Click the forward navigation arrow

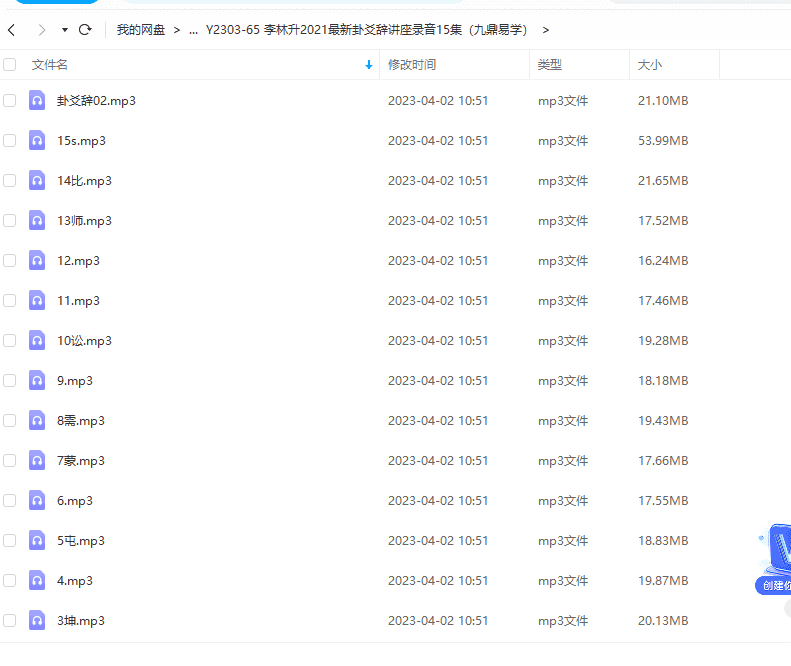pos(41,30)
